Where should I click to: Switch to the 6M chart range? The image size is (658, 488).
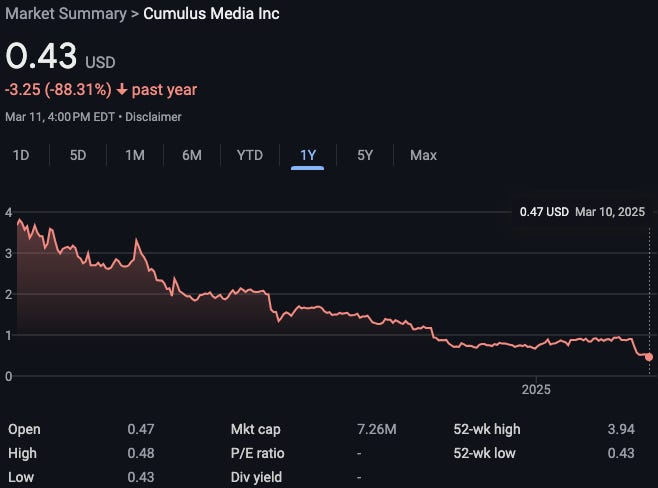click(192, 155)
